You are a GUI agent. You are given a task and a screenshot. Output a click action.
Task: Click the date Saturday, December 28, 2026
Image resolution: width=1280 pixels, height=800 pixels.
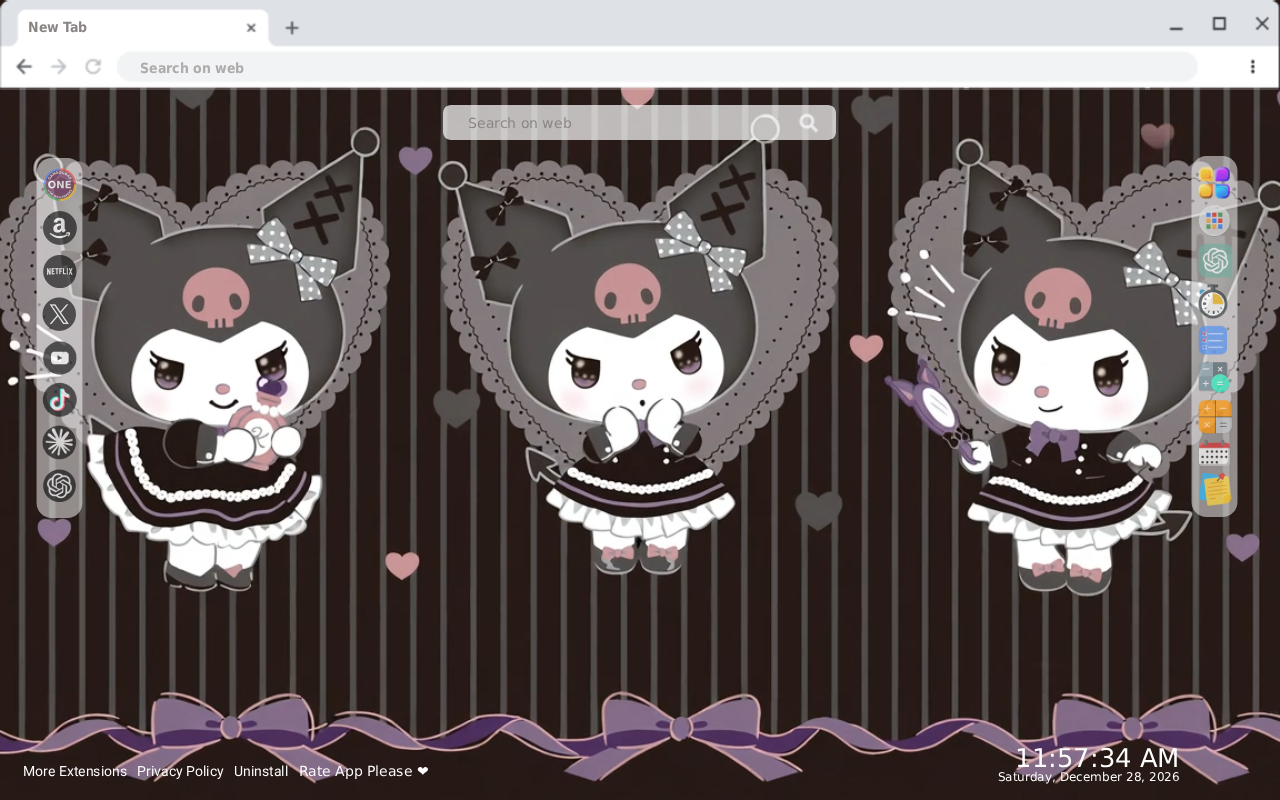point(1089,777)
